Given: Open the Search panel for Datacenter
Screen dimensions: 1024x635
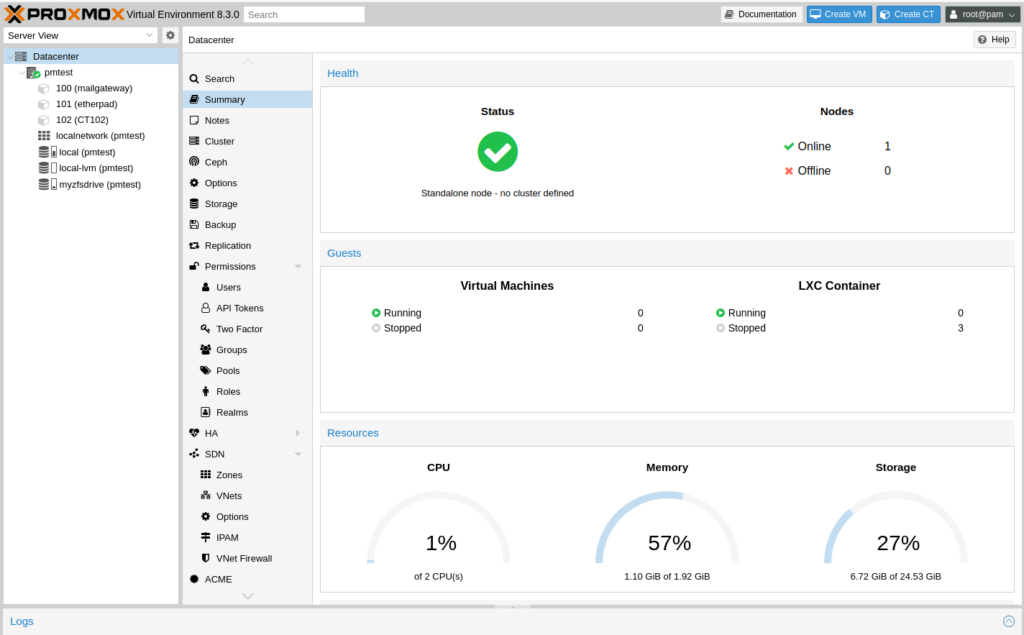Looking at the screenshot, I should (x=217, y=78).
